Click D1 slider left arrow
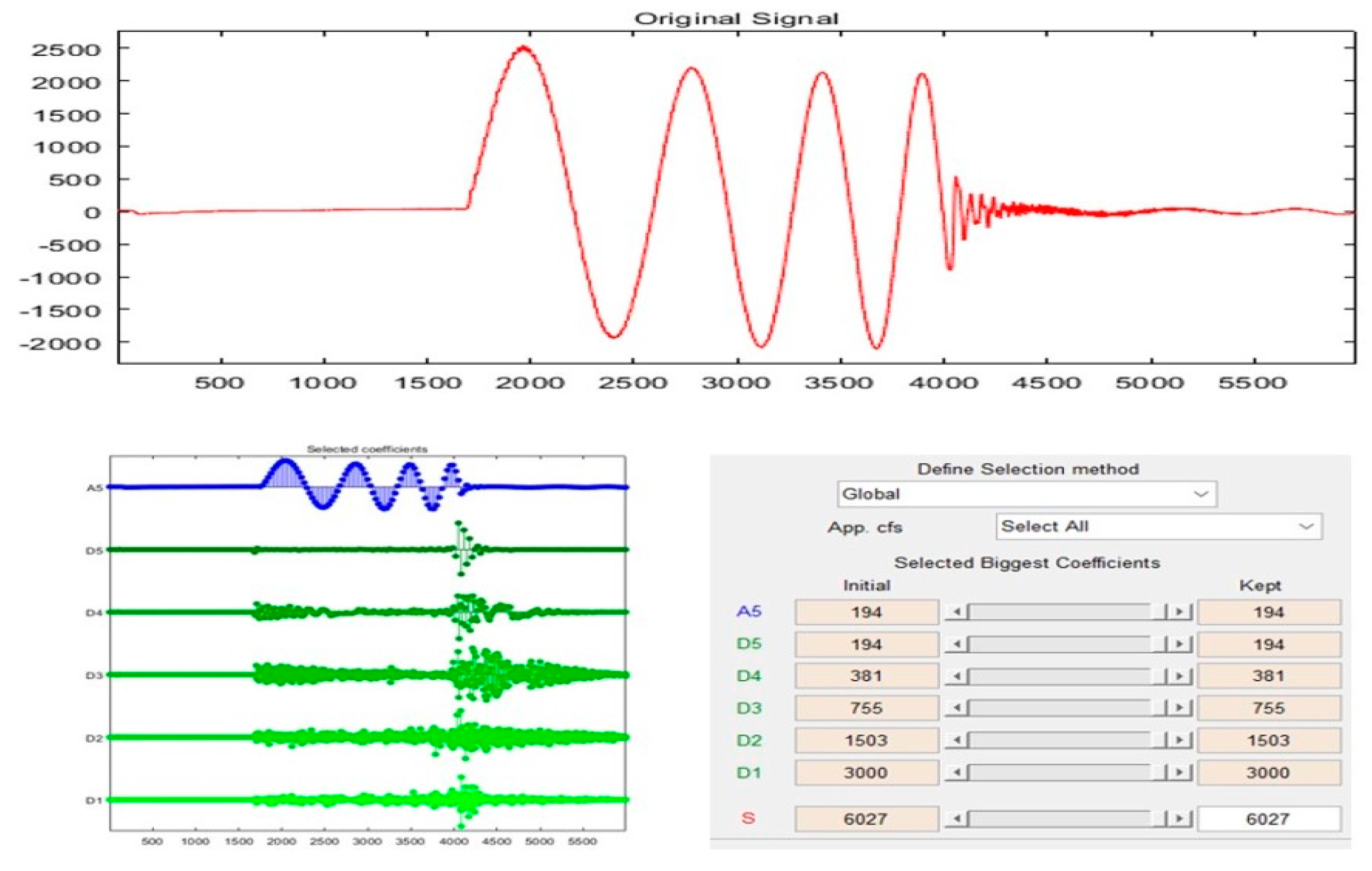 coord(956,773)
